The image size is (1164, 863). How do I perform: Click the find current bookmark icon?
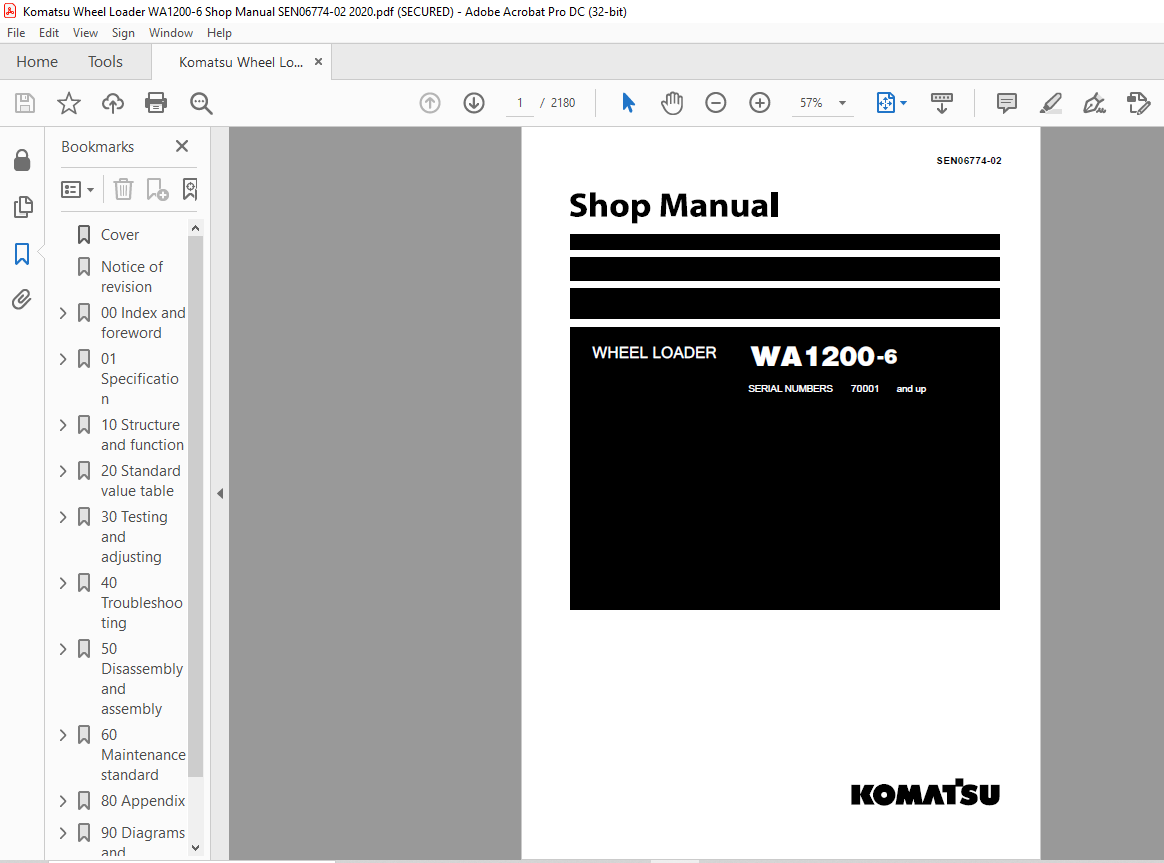pyautogui.click(x=190, y=190)
